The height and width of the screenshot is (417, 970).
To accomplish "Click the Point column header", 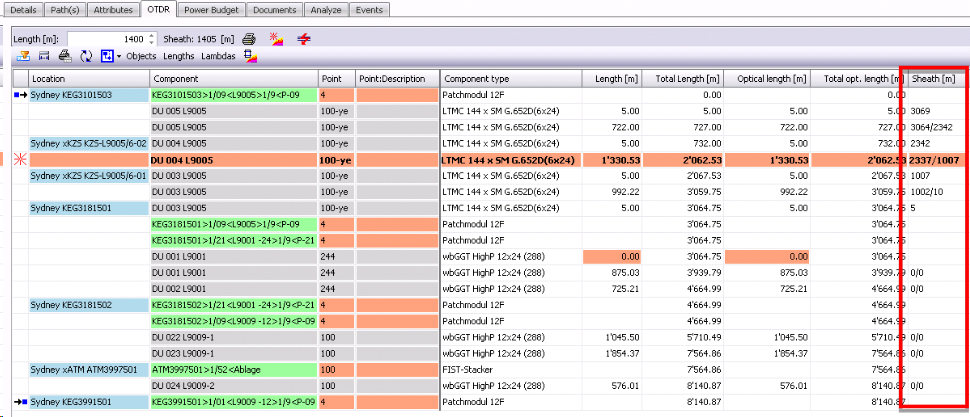I will (337, 79).
